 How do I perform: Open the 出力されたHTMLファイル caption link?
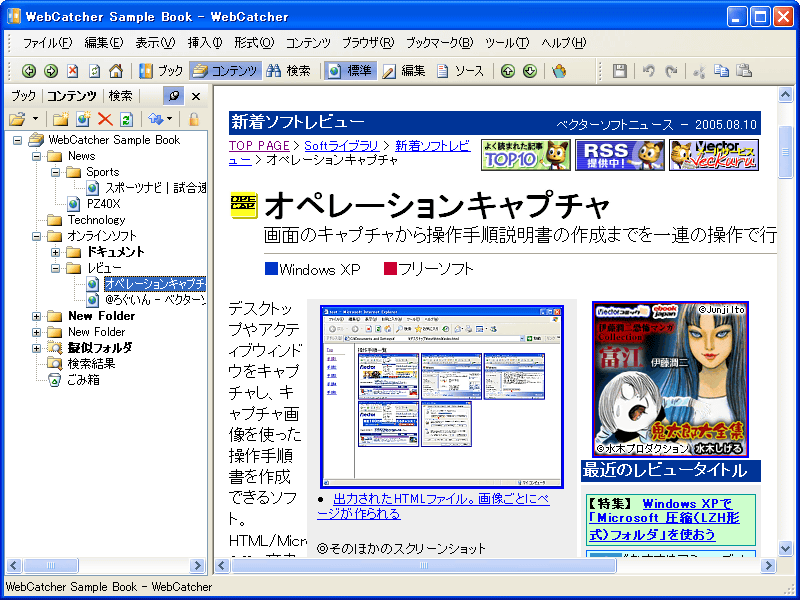[433, 506]
